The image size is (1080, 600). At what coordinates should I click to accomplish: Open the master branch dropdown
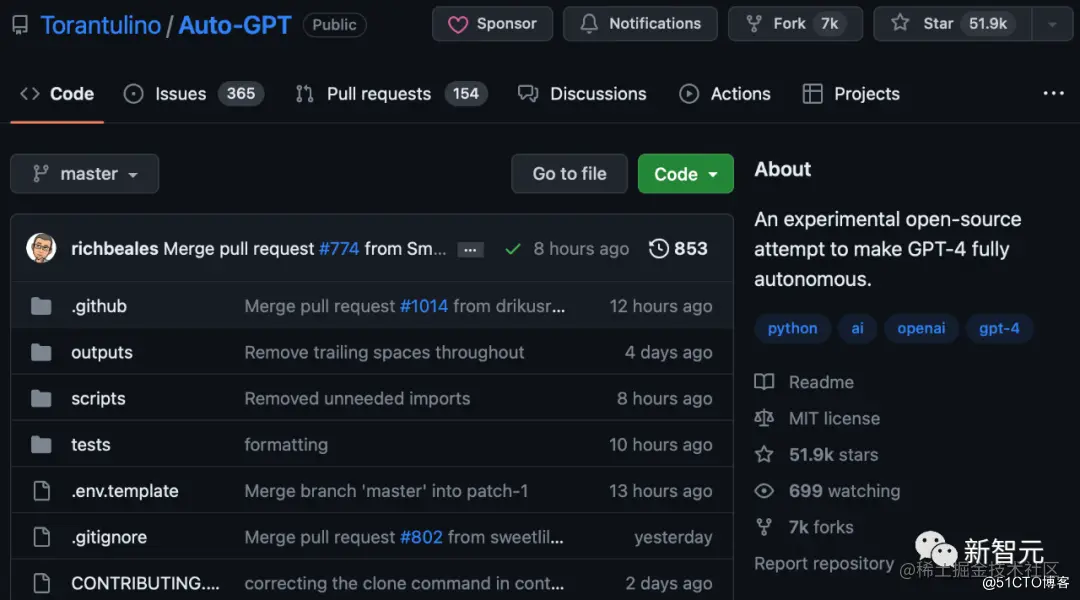click(x=85, y=174)
